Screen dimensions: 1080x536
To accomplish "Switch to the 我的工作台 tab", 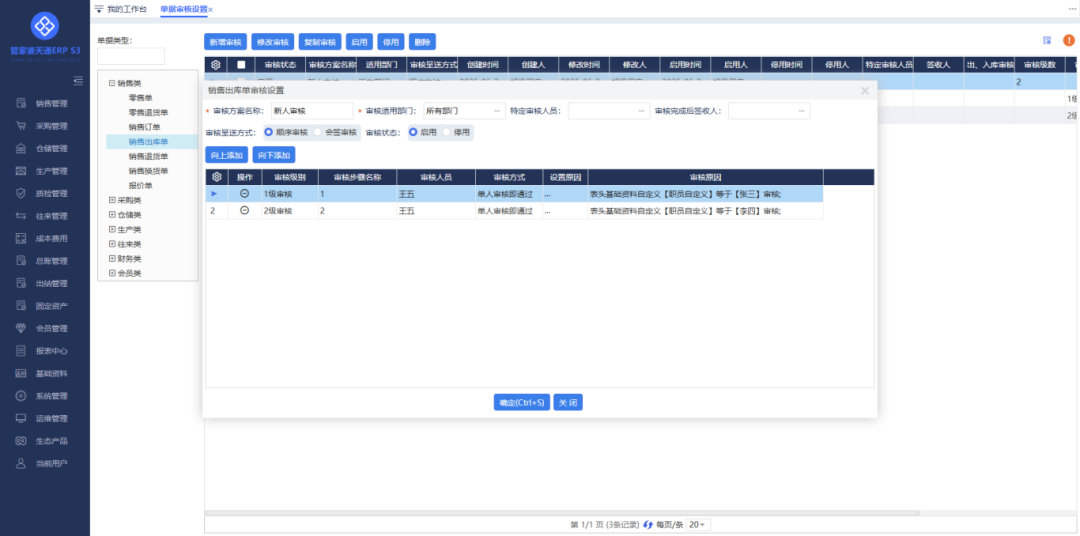I will click(x=126, y=9).
